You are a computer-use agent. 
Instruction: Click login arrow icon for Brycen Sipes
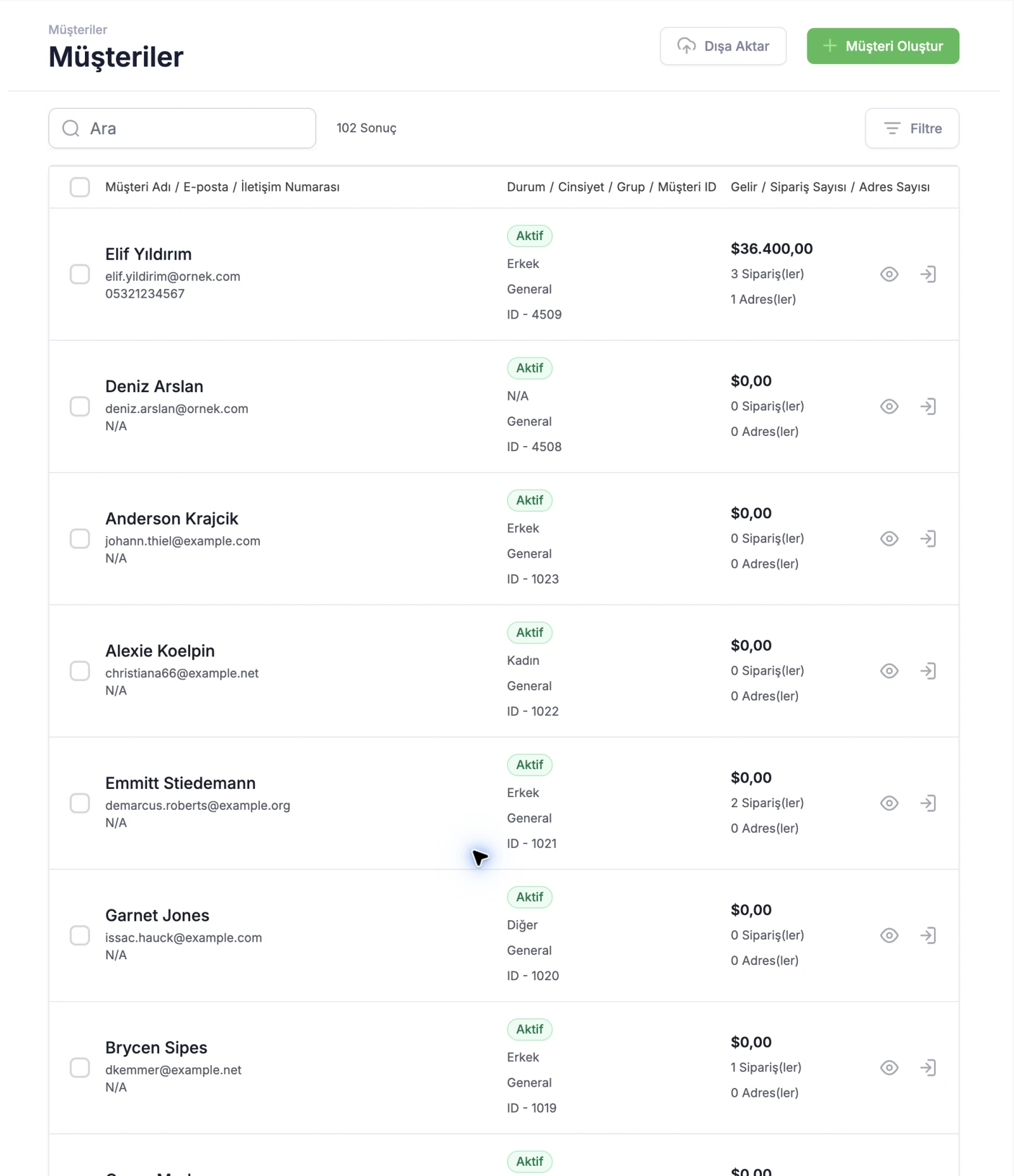pyautogui.click(x=928, y=1068)
